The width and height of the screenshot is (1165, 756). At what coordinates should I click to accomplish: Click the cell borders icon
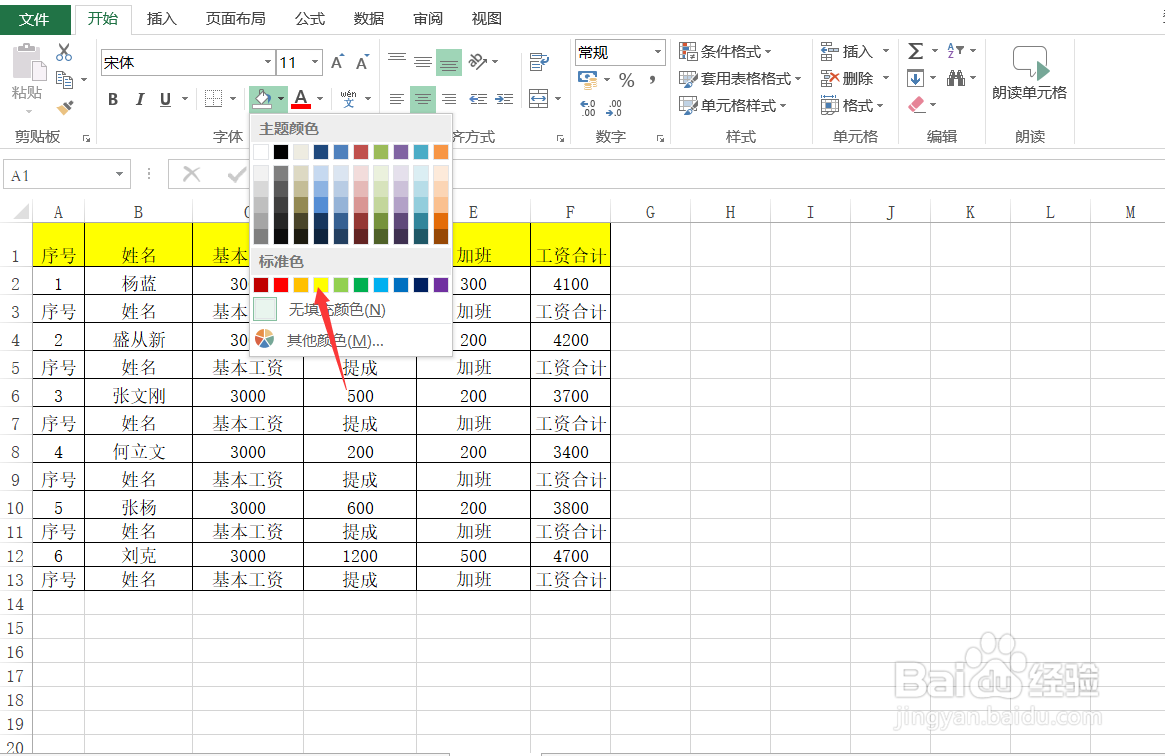213,98
